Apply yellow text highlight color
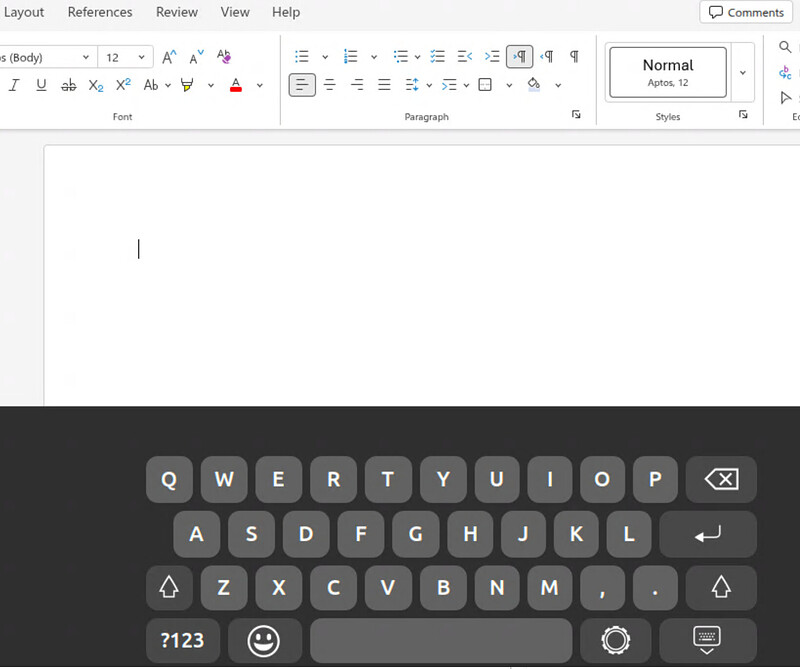 pos(187,85)
